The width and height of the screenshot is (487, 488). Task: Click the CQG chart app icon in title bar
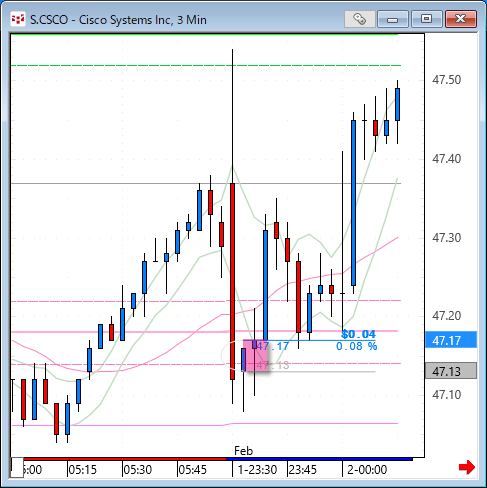pyautogui.click(x=18, y=19)
